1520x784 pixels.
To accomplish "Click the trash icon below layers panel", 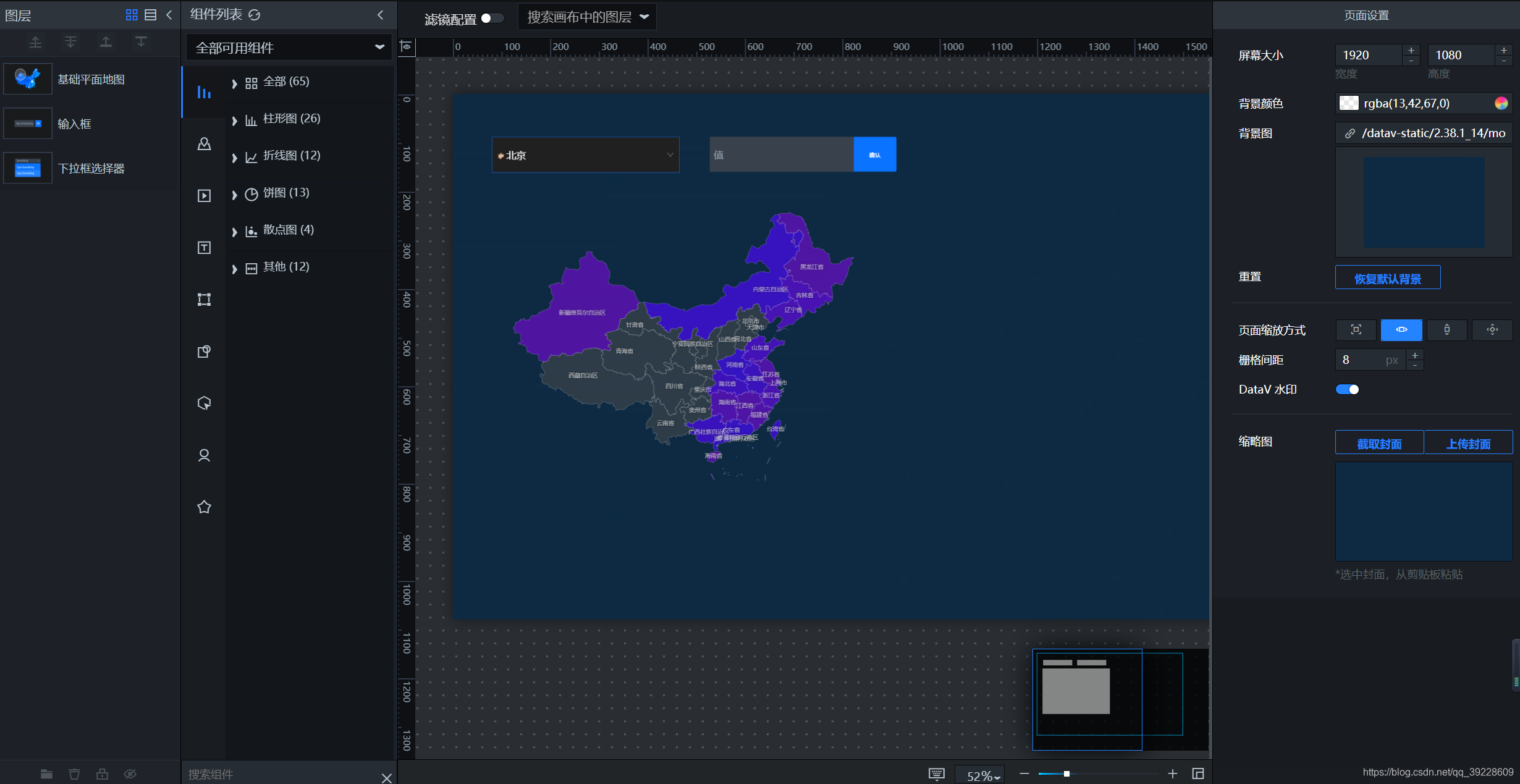I will click(74, 774).
